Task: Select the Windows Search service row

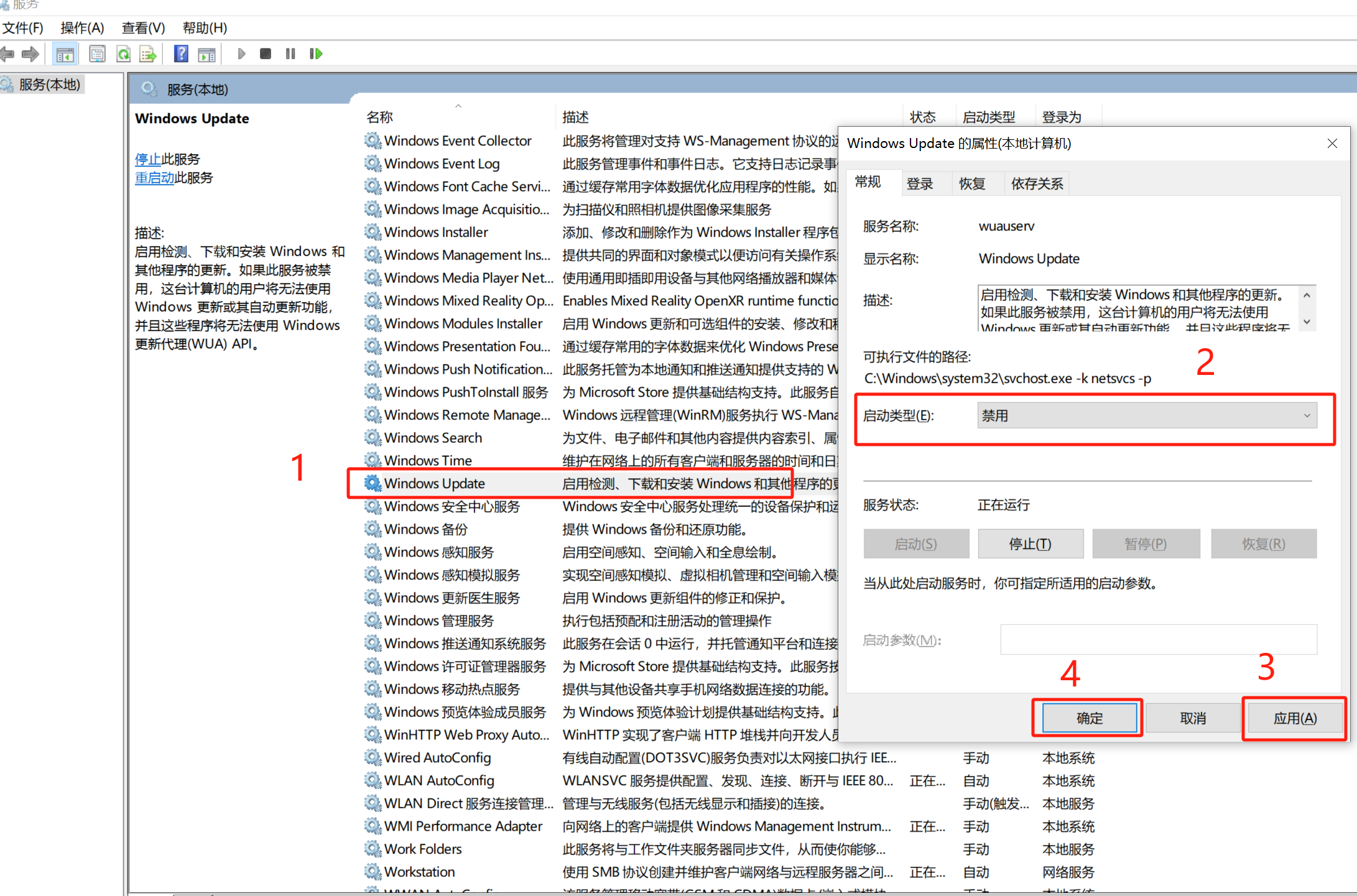Action: tap(433, 438)
